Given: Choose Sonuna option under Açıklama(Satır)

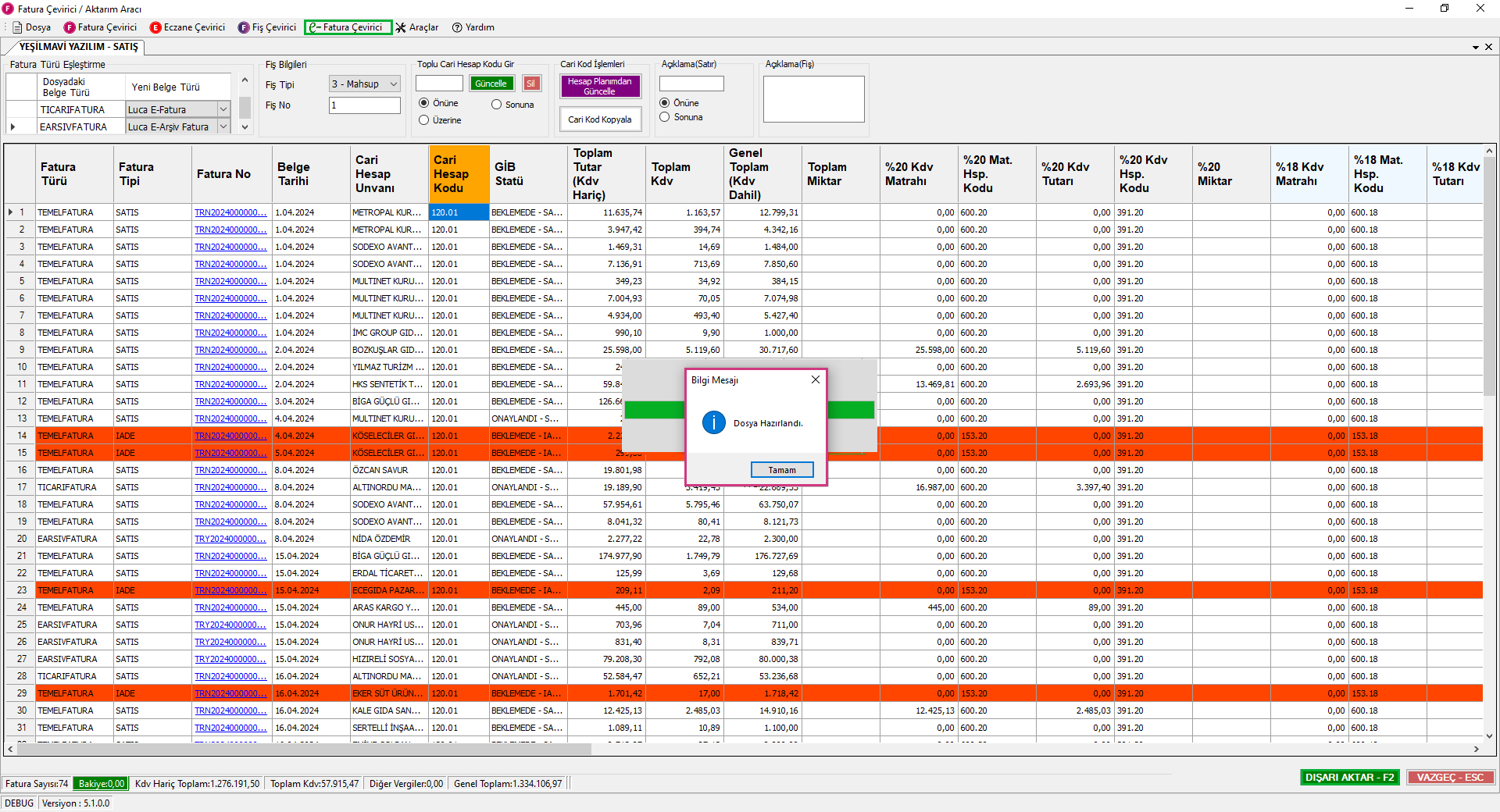Looking at the screenshot, I should click(665, 117).
